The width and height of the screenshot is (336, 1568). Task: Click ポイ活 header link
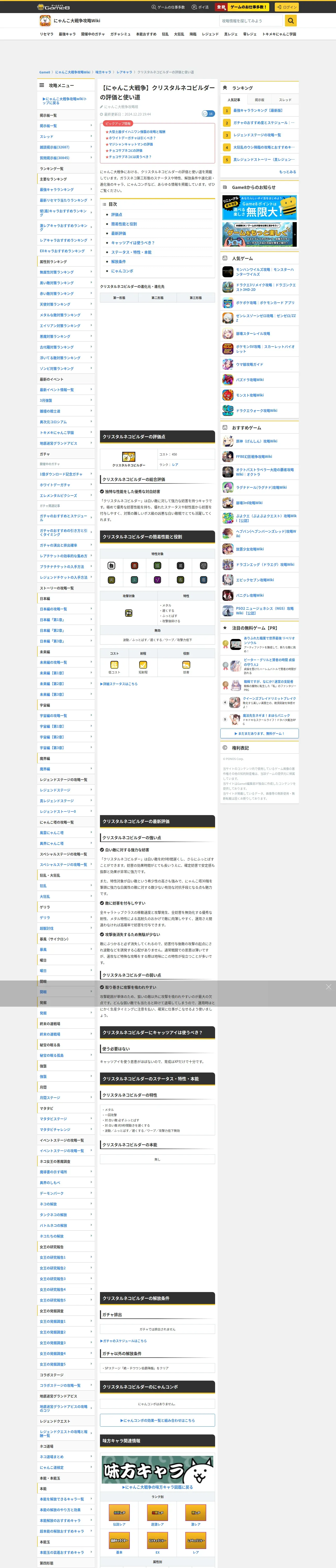pyautogui.click(x=200, y=7)
